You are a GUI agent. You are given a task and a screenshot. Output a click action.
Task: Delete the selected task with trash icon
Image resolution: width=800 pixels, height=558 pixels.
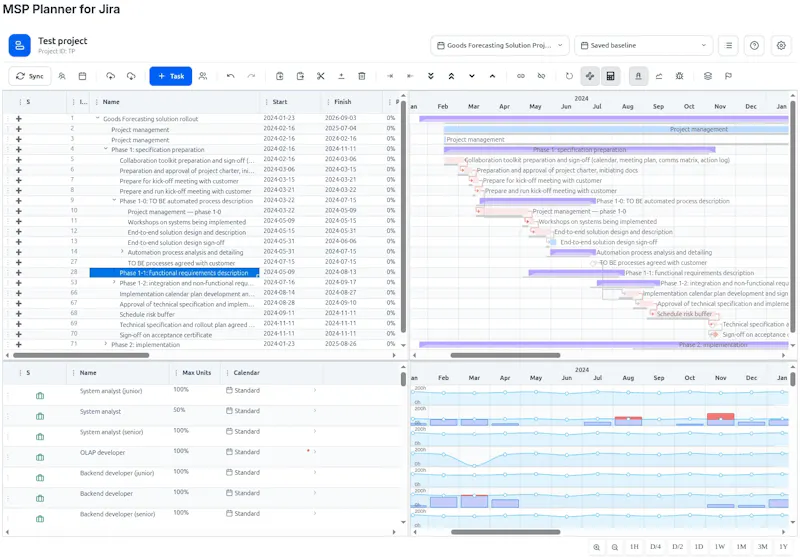click(362, 76)
